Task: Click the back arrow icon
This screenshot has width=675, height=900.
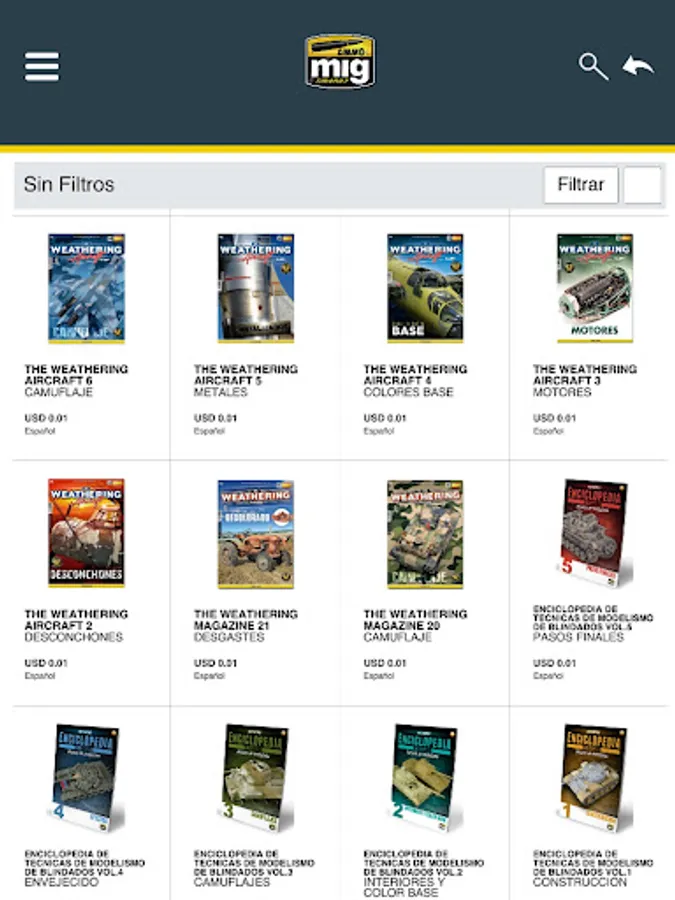Action: tap(638, 67)
